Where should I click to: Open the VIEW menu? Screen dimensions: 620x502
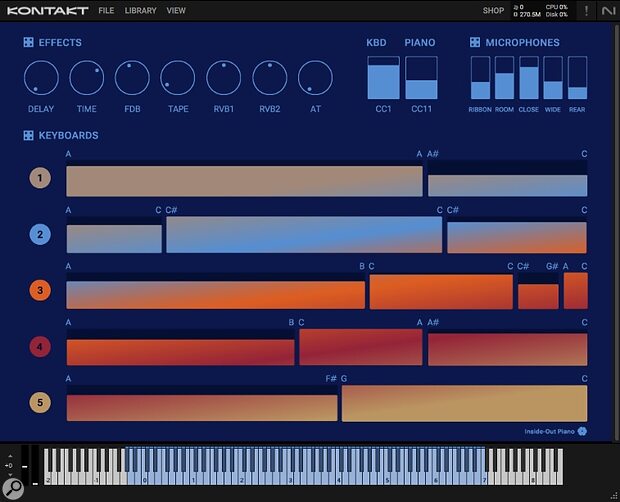176,11
